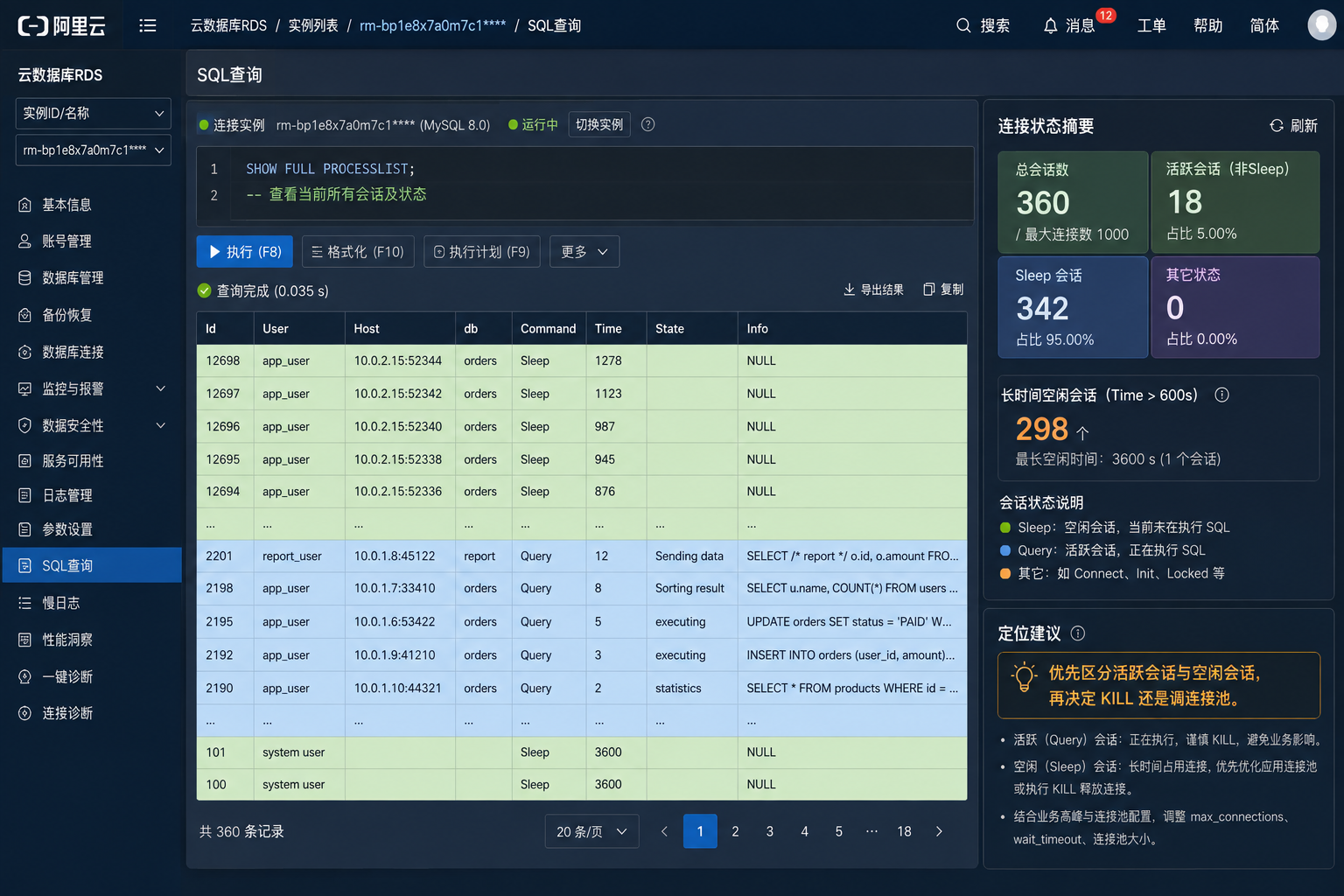Click 执行 (F8) button
The height and width of the screenshot is (896, 1344).
244,252
